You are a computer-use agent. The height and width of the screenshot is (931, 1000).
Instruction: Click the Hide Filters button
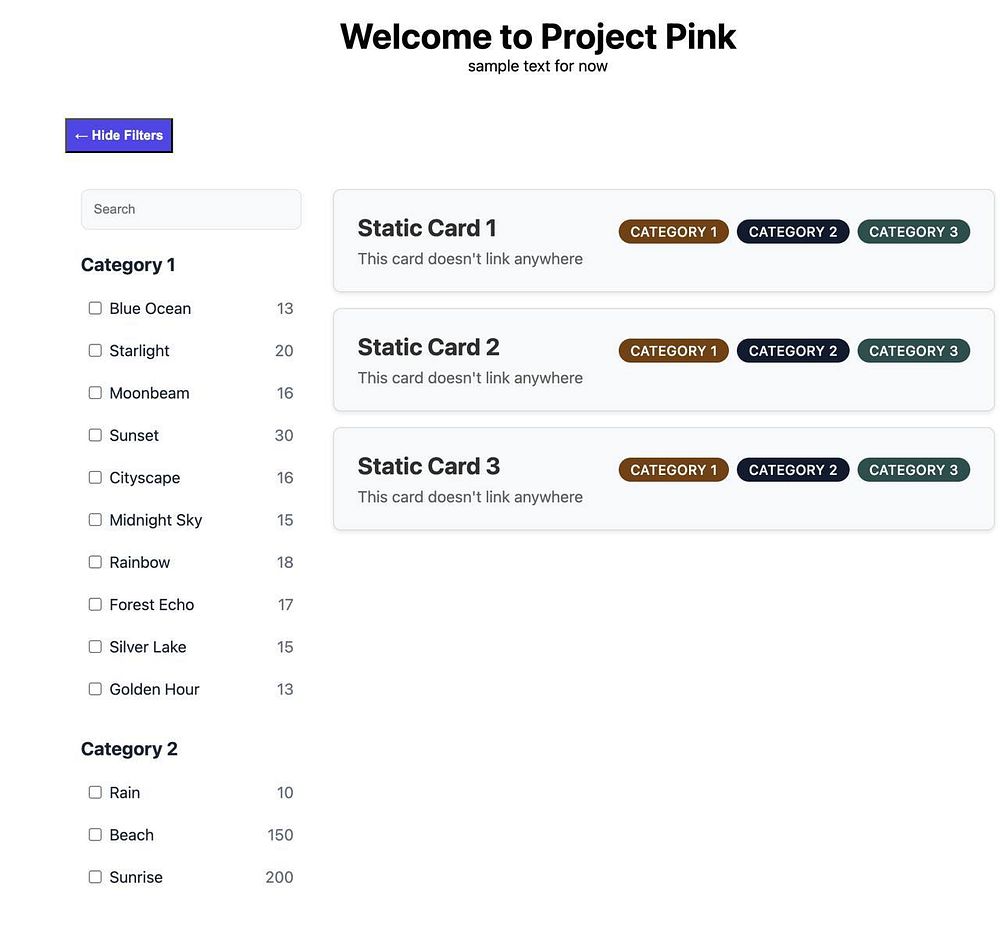(x=119, y=135)
